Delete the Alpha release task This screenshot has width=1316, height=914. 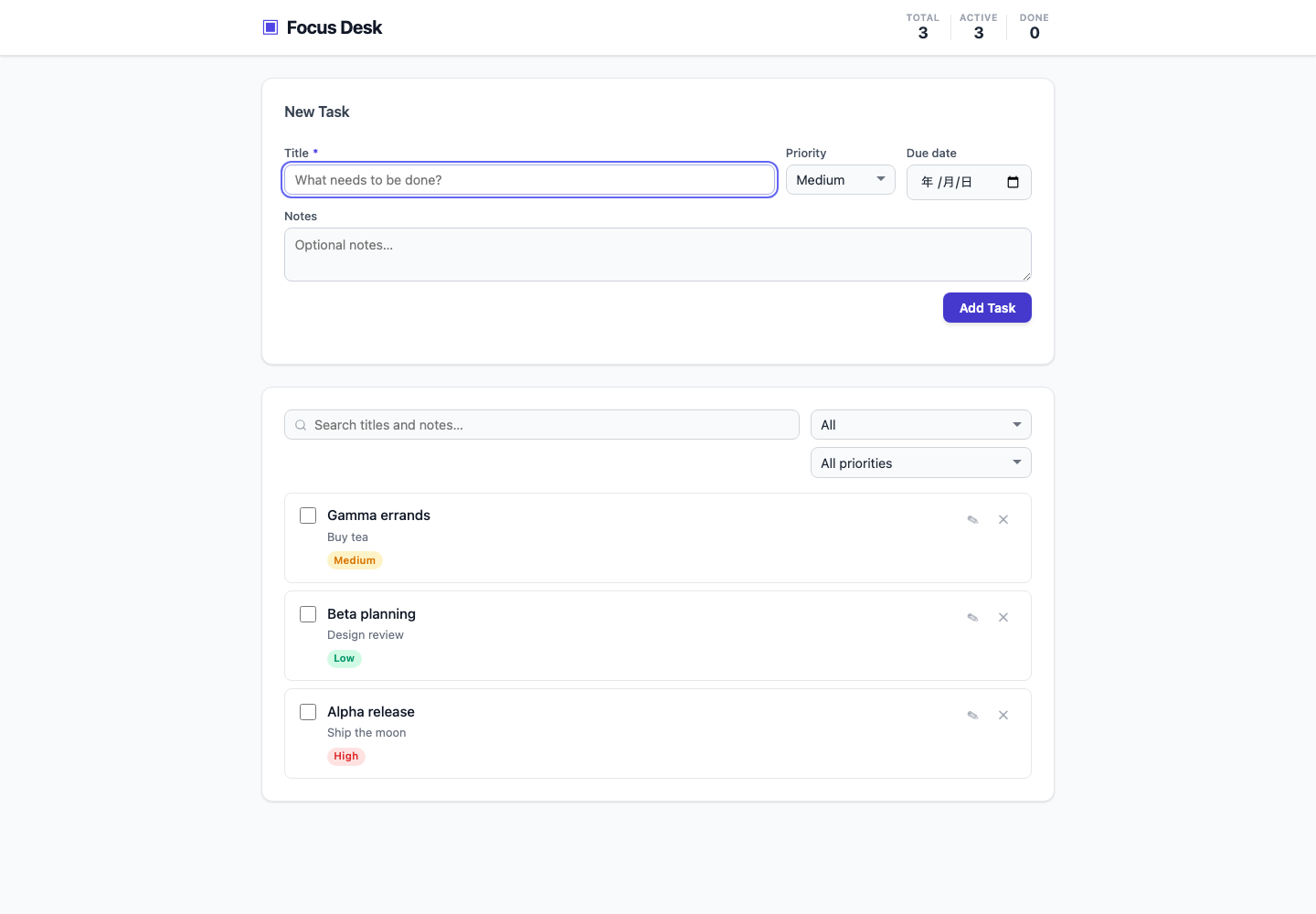[x=1003, y=715]
